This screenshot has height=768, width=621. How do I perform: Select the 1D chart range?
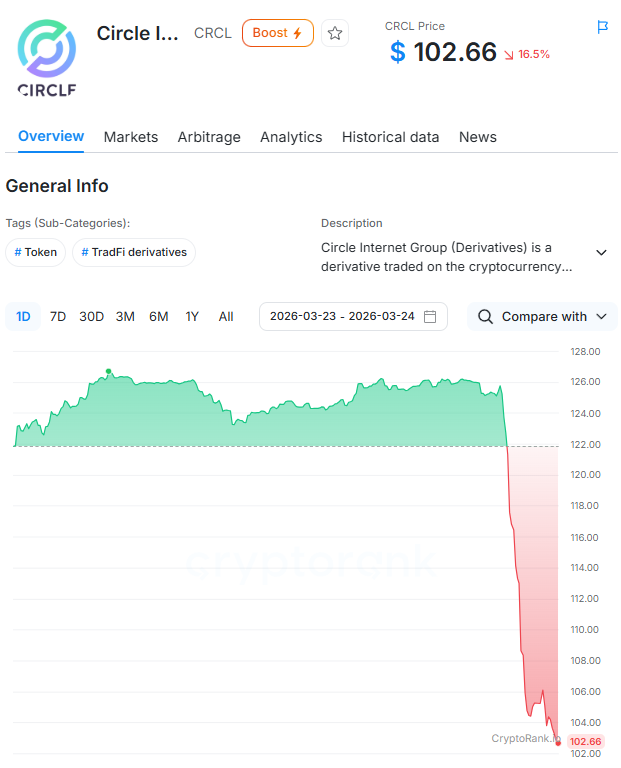23,316
